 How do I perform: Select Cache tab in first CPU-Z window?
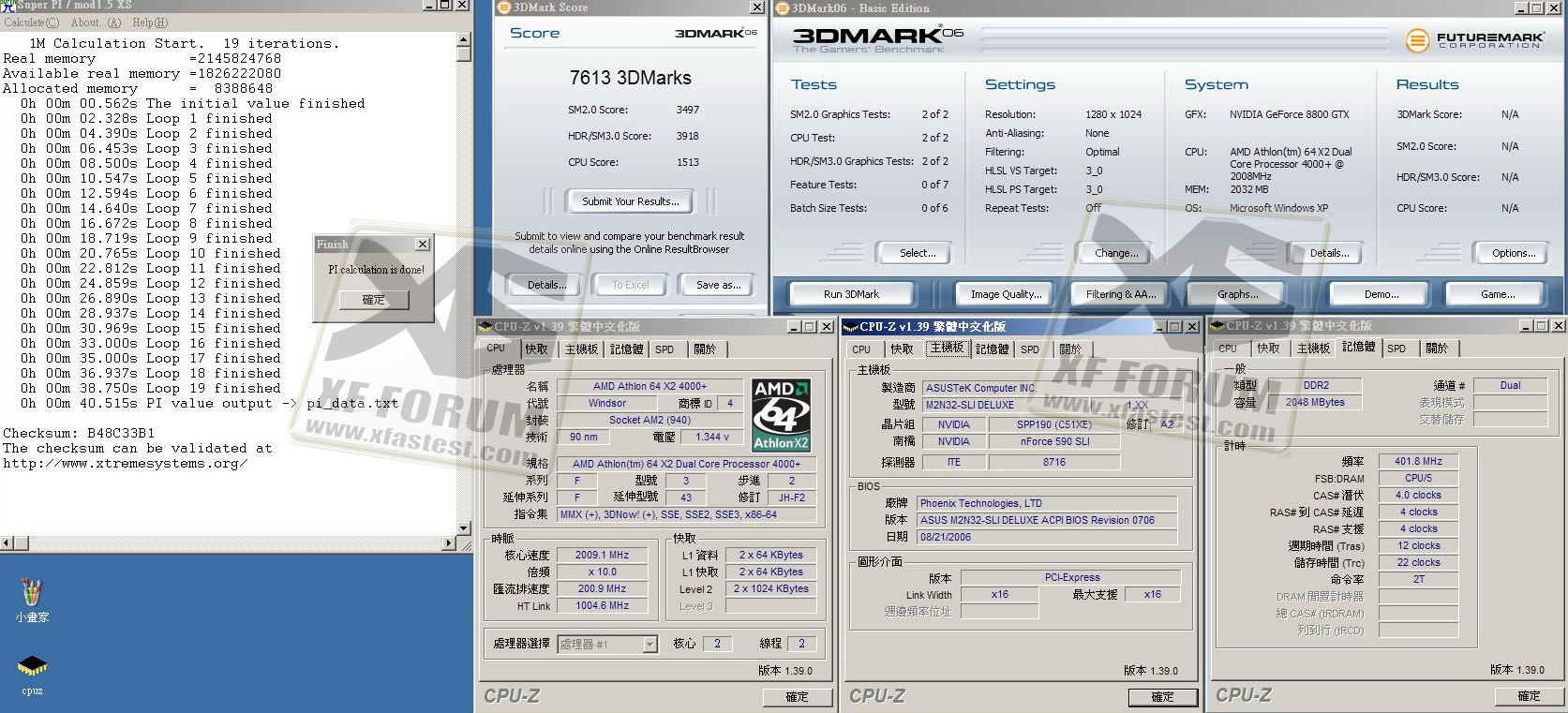536,349
